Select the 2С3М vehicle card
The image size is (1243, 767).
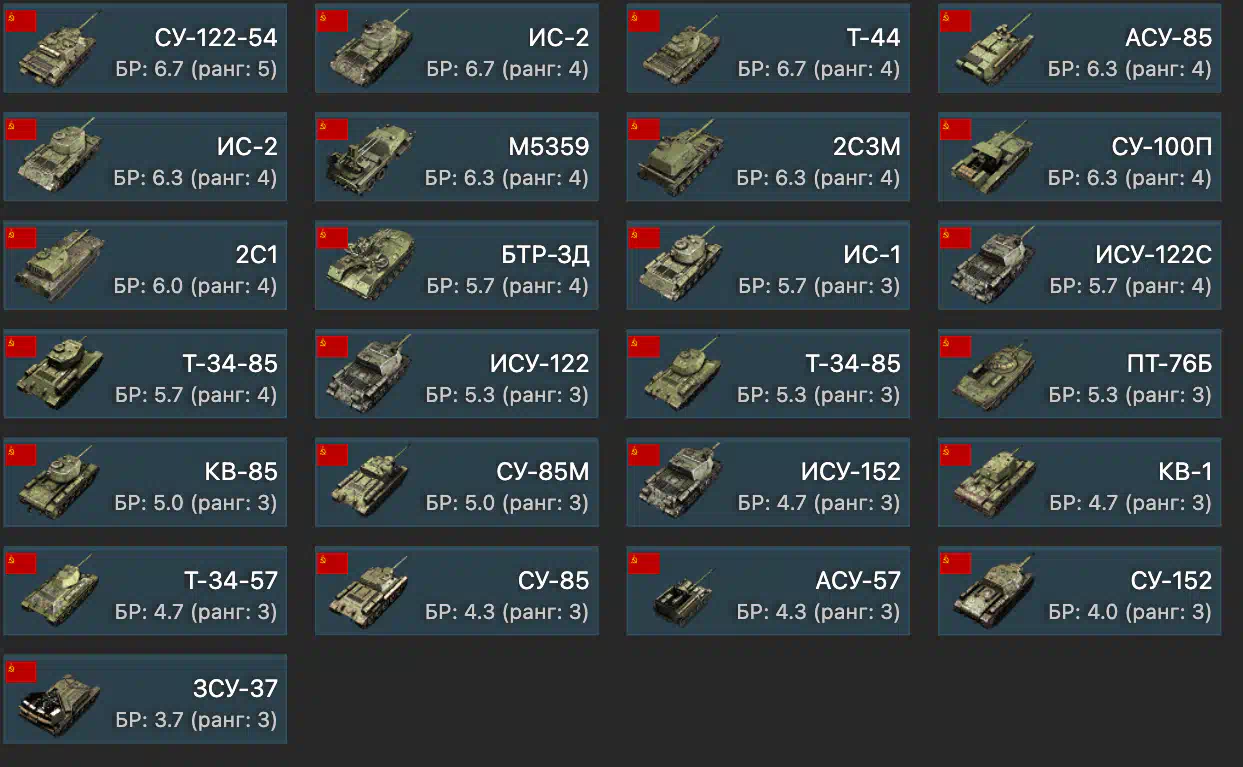pos(768,157)
